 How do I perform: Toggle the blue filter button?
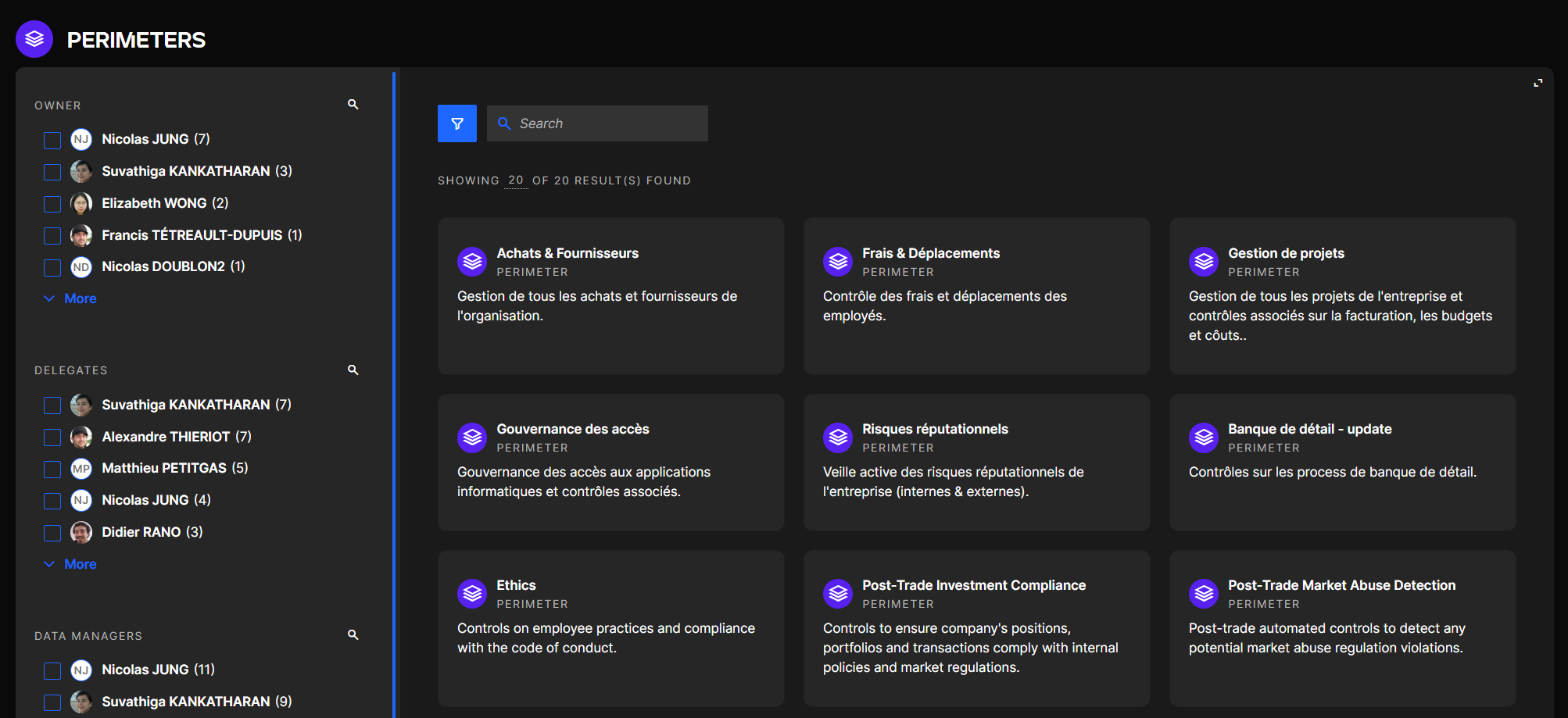tap(457, 123)
